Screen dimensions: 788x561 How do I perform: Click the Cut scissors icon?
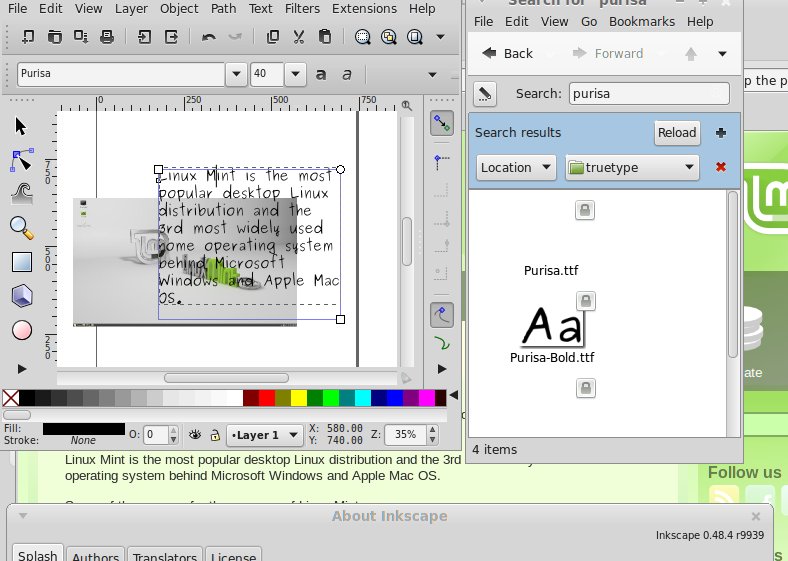click(x=299, y=37)
